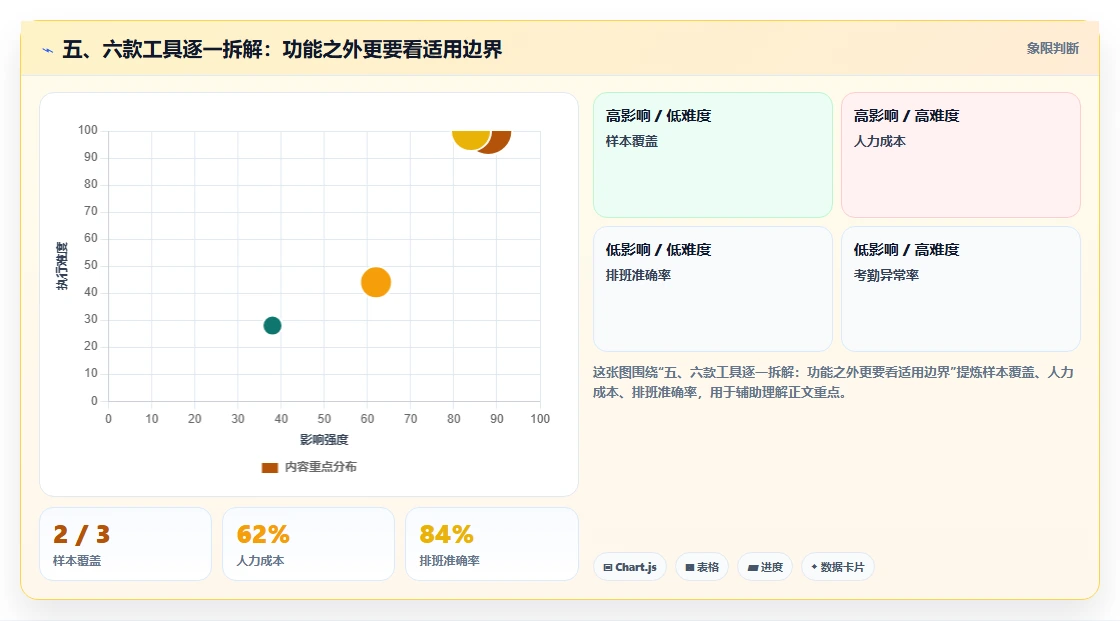Viewport: 1120px width, 621px height.
Task: Click the yellow bubble at the chart top
Action: 471,138
